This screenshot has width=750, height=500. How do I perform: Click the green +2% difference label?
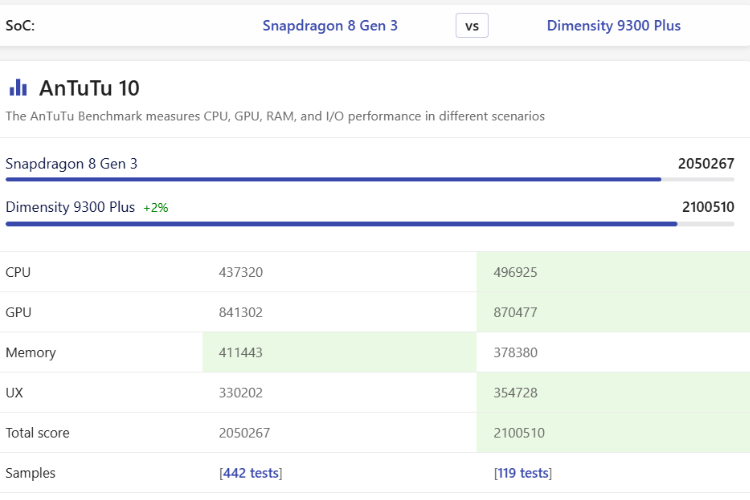pos(156,208)
